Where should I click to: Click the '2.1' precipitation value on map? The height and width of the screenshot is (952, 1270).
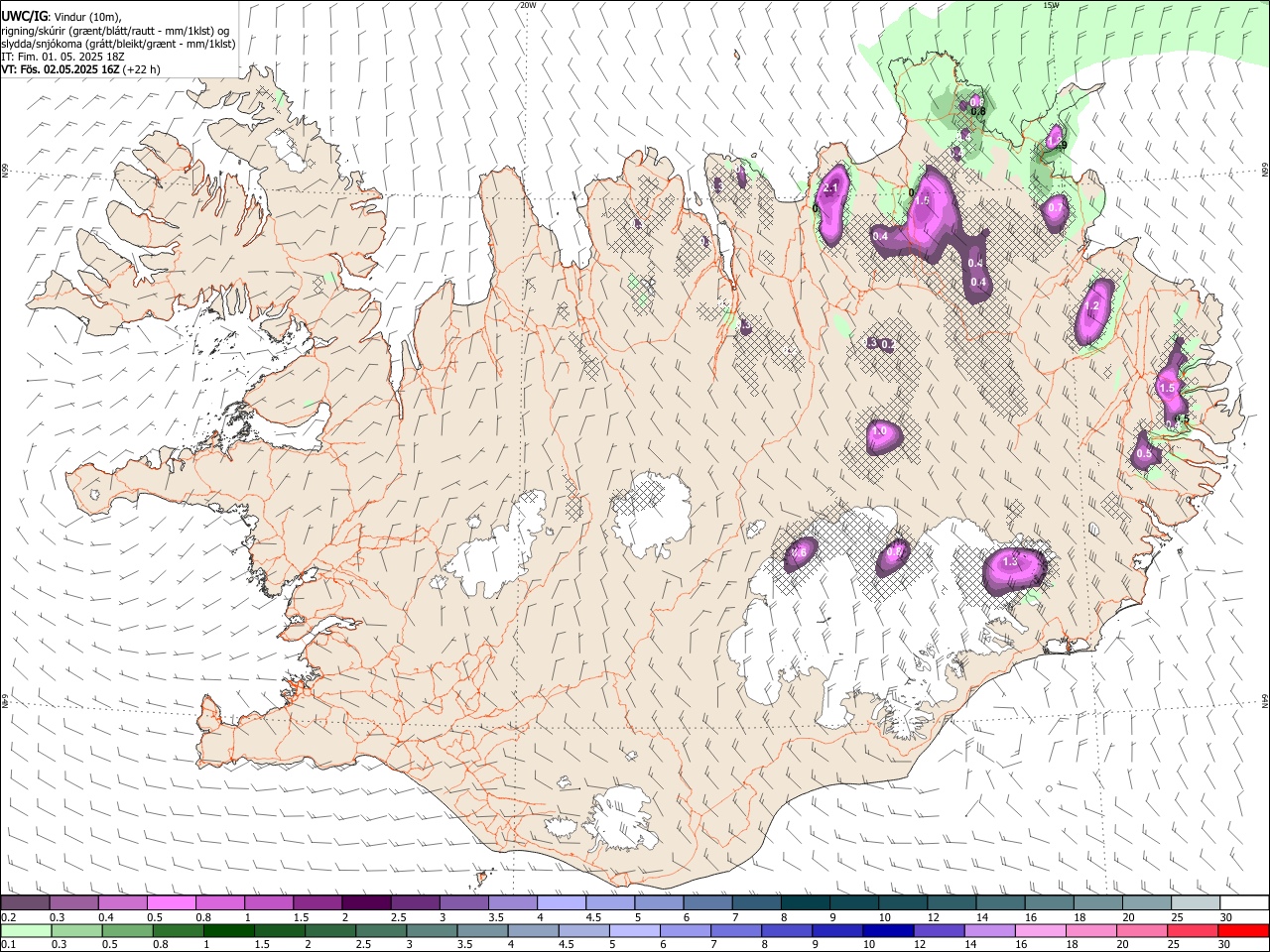(x=831, y=188)
